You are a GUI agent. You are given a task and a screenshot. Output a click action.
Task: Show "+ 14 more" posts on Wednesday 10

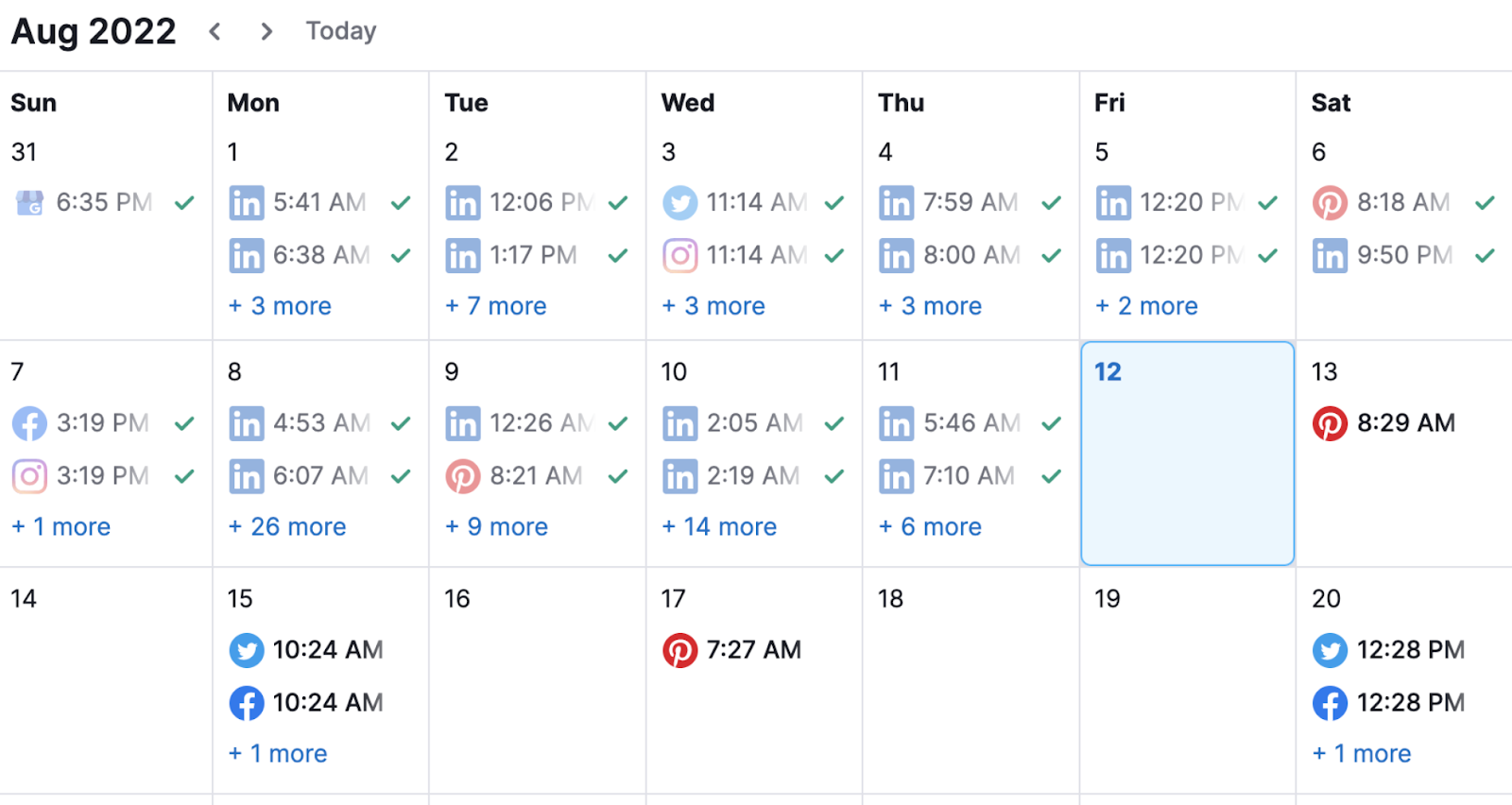(719, 527)
